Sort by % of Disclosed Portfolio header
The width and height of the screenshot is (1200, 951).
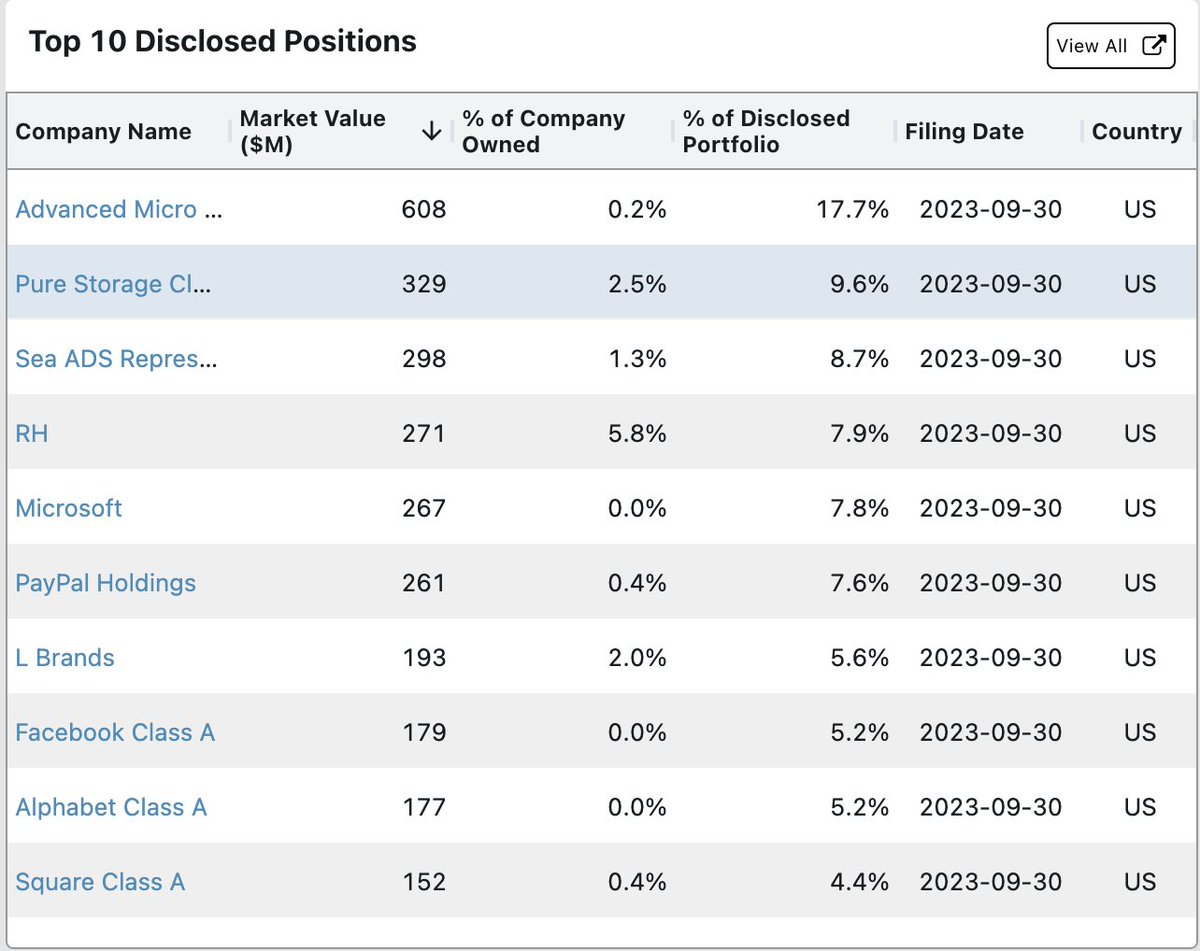pyautogui.click(x=766, y=132)
